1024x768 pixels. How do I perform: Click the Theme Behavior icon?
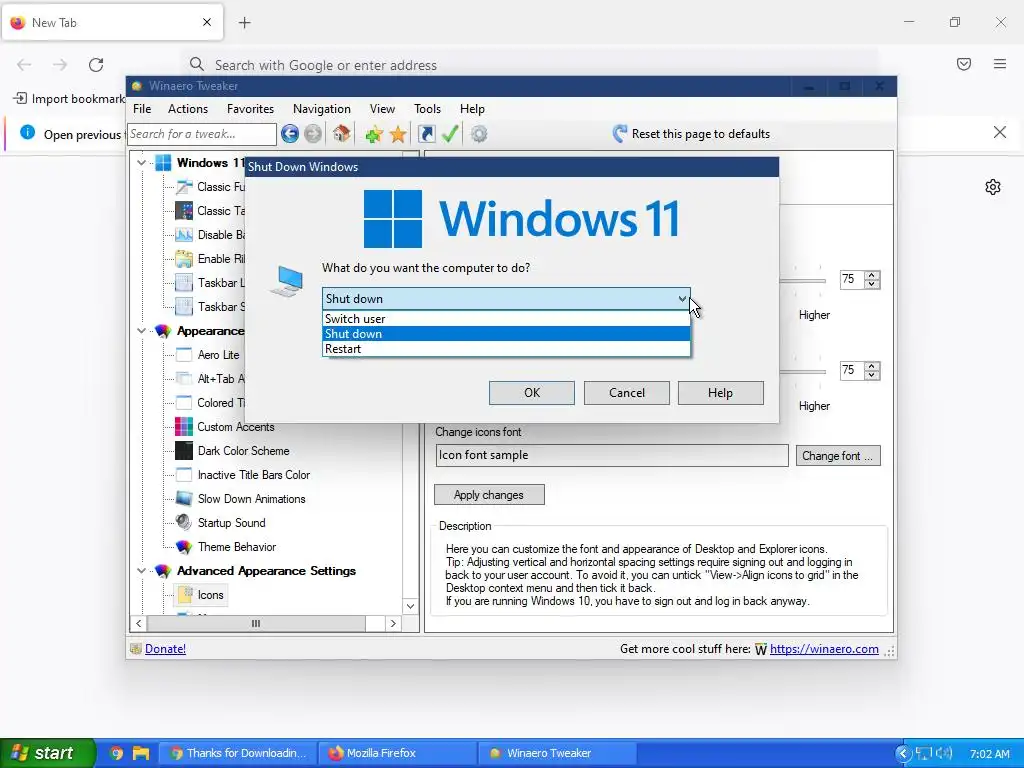click(184, 547)
